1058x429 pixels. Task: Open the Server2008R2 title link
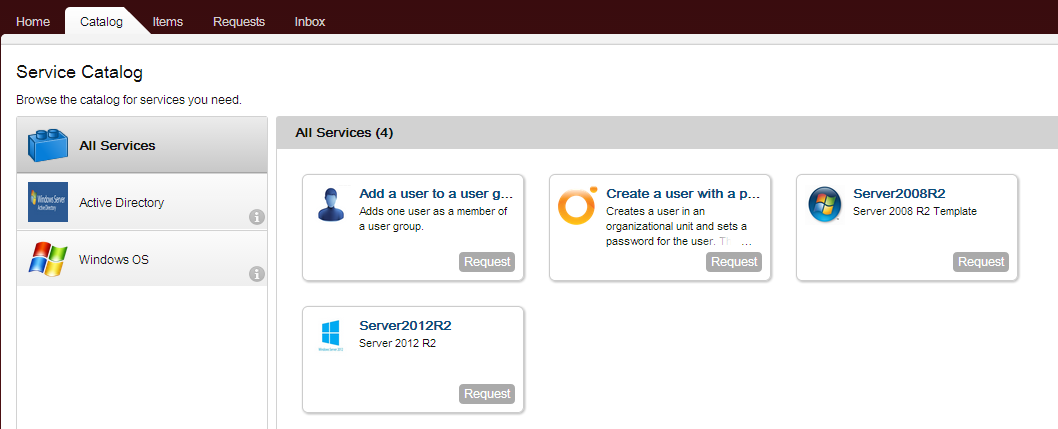(x=899, y=194)
